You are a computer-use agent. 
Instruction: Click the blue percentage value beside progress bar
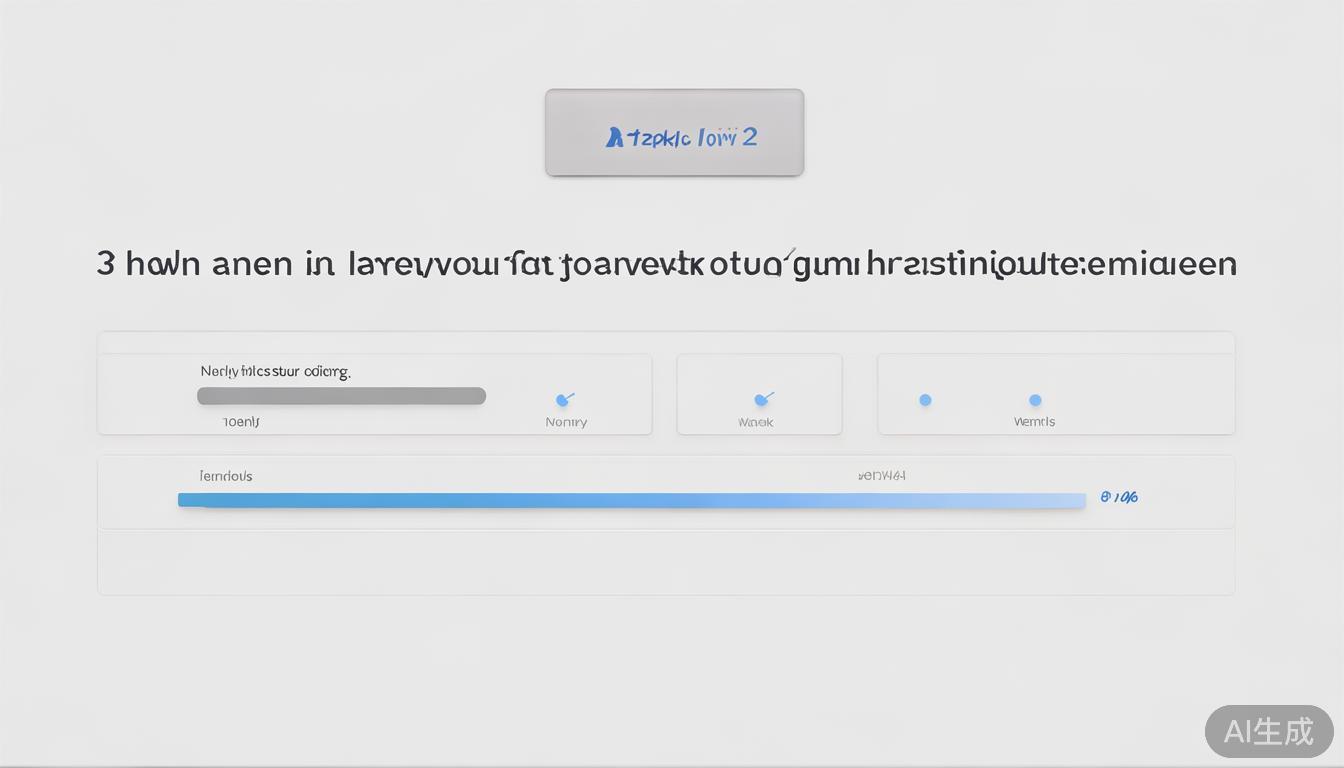tap(1119, 497)
